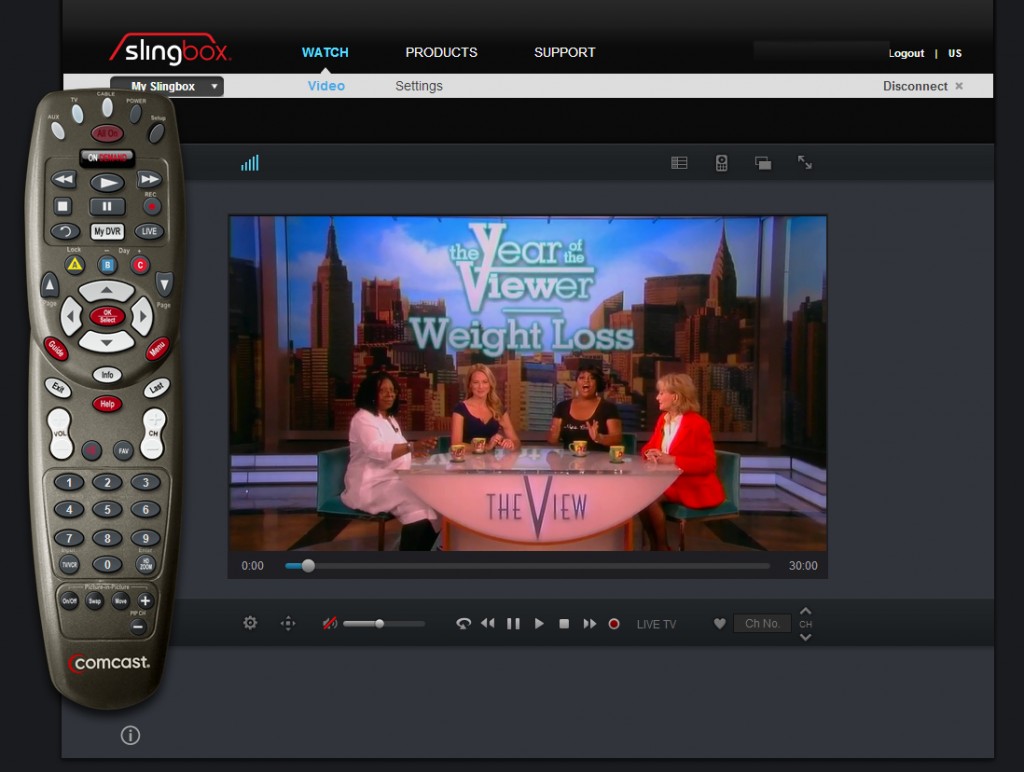Expand the My Slingbox dropdown
This screenshot has width=1024, height=772.
167,86
